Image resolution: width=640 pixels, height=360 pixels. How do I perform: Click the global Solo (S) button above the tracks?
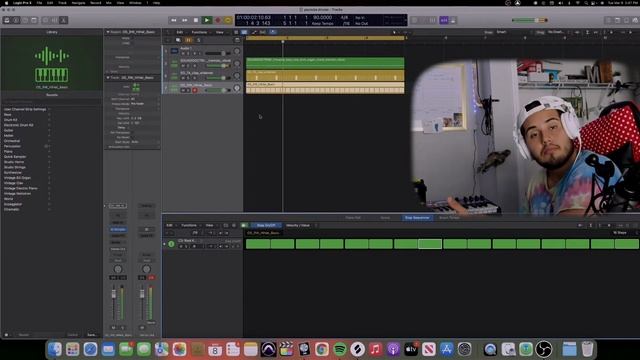click(199, 40)
